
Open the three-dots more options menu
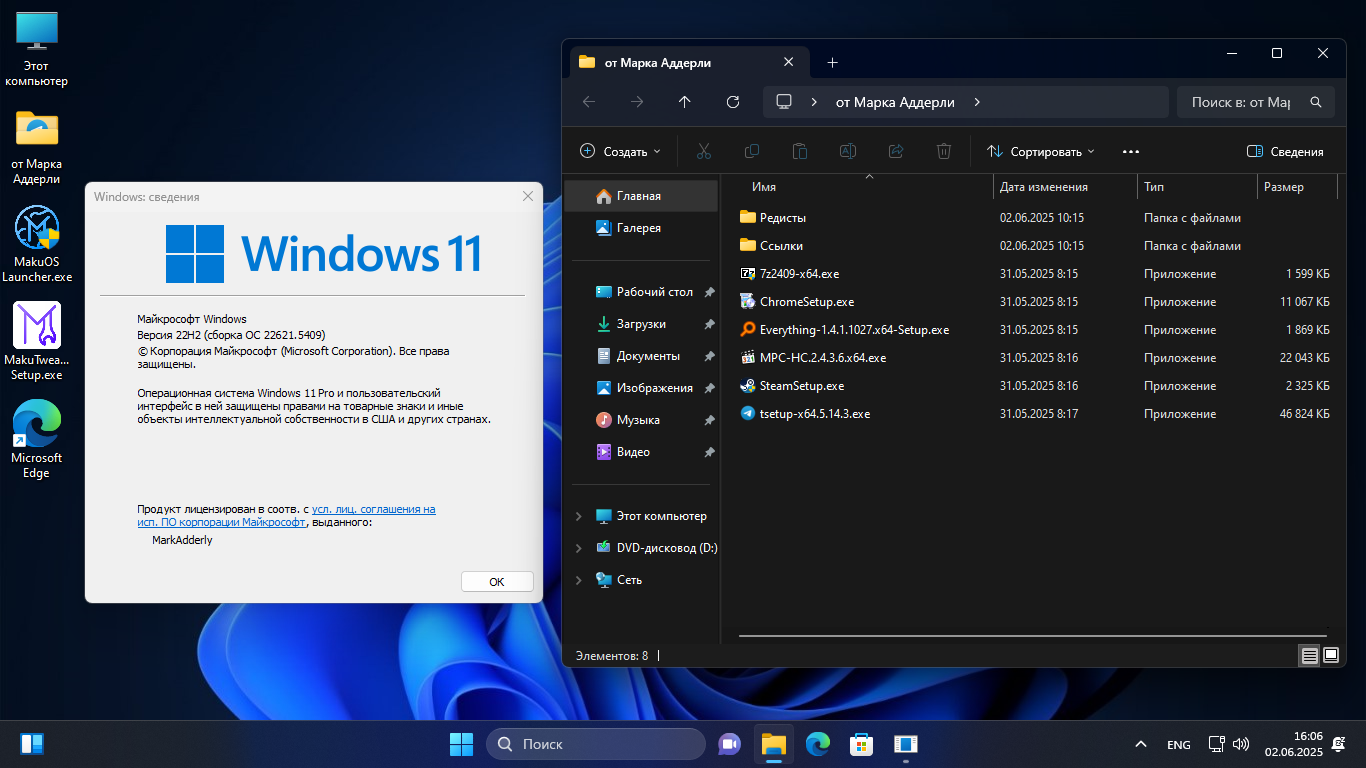(x=1131, y=152)
